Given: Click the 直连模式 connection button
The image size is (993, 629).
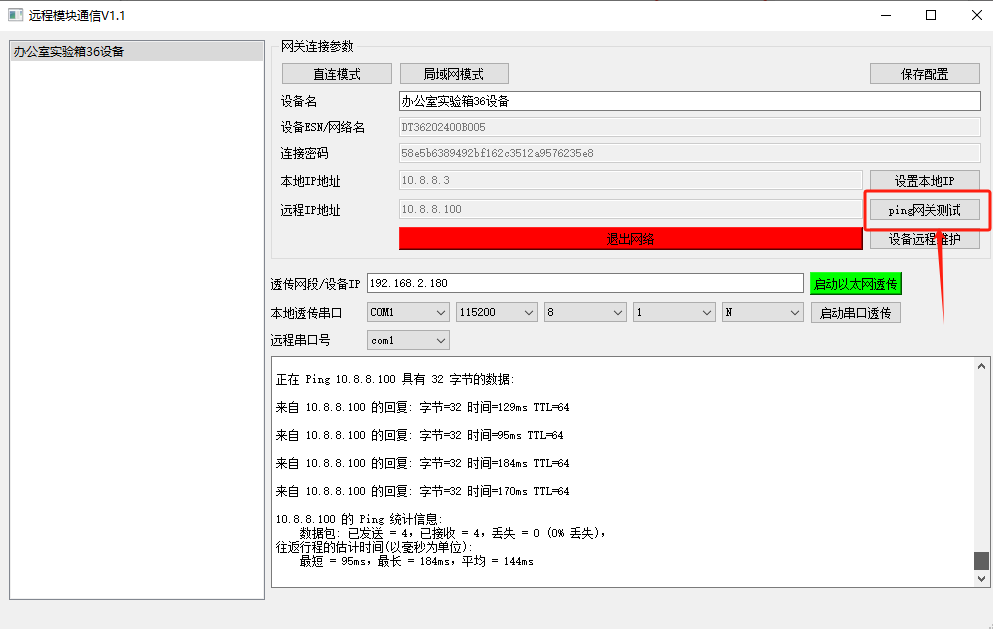Looking at the screenshot, I should point(336,73).
